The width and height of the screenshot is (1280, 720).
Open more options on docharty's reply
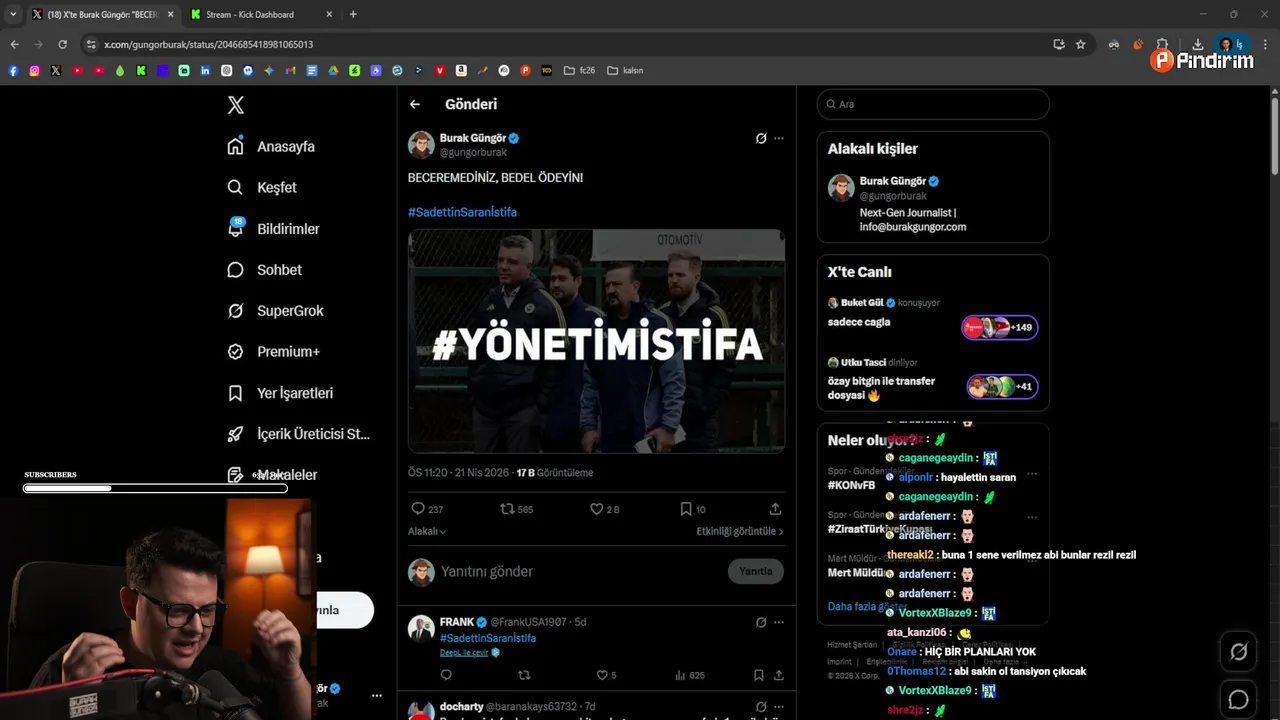pyautogui.click(x=779, y=707)
